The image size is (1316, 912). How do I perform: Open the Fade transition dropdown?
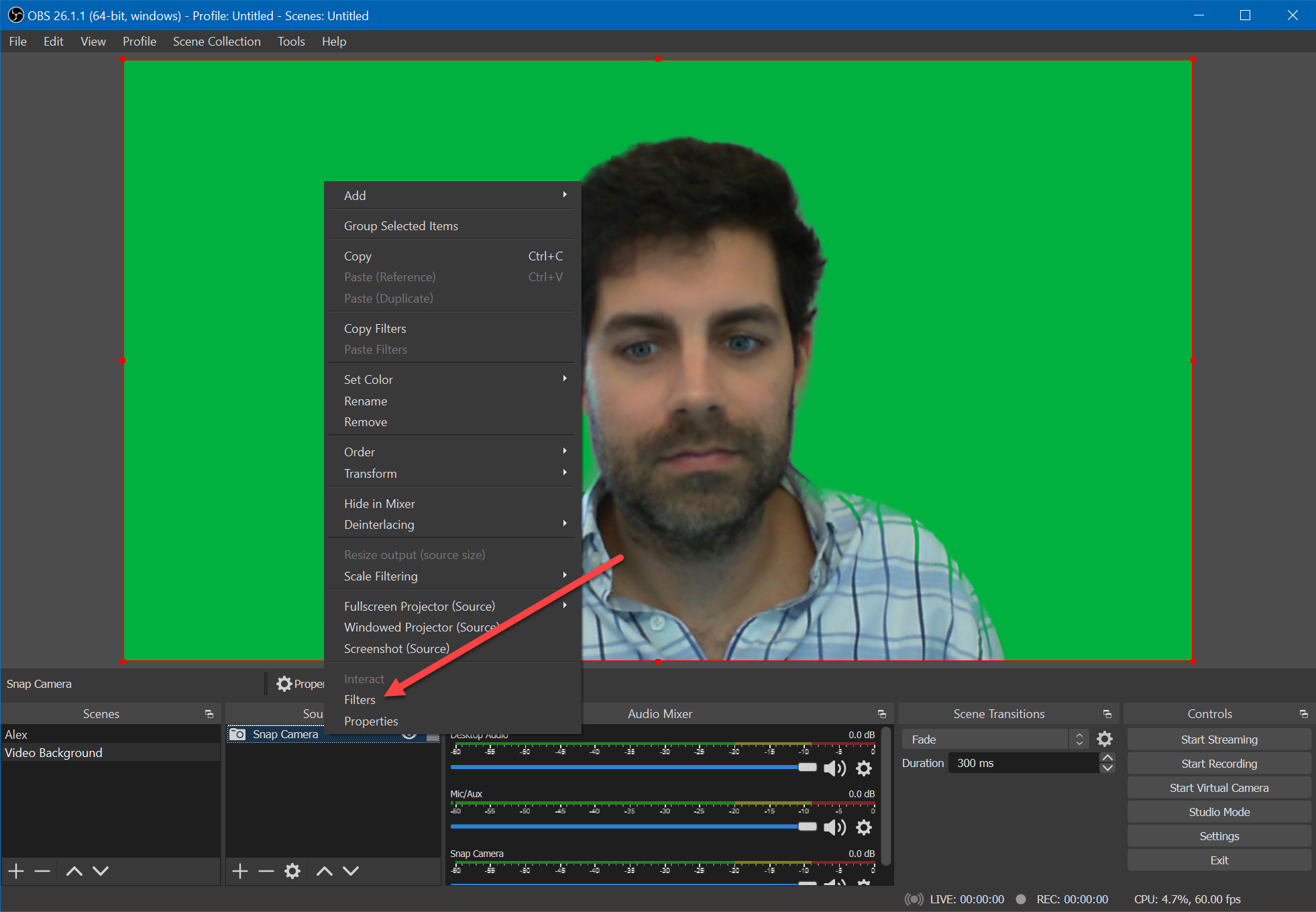click(985, 739)
